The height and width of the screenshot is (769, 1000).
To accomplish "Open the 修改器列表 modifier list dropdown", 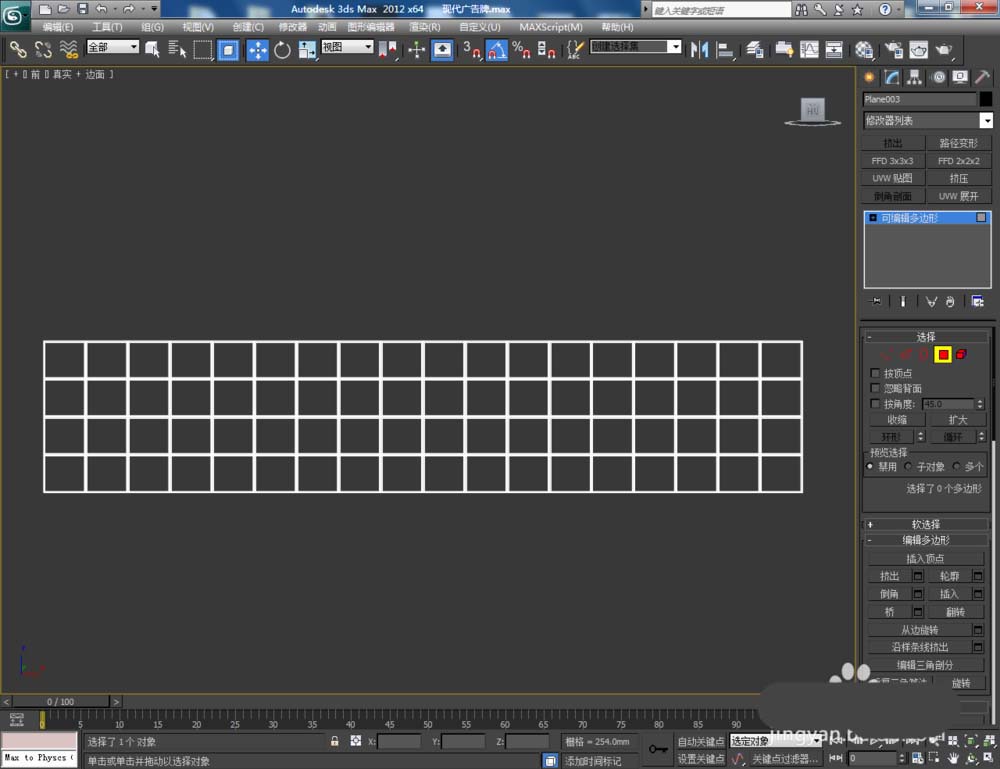I will 928,121.
